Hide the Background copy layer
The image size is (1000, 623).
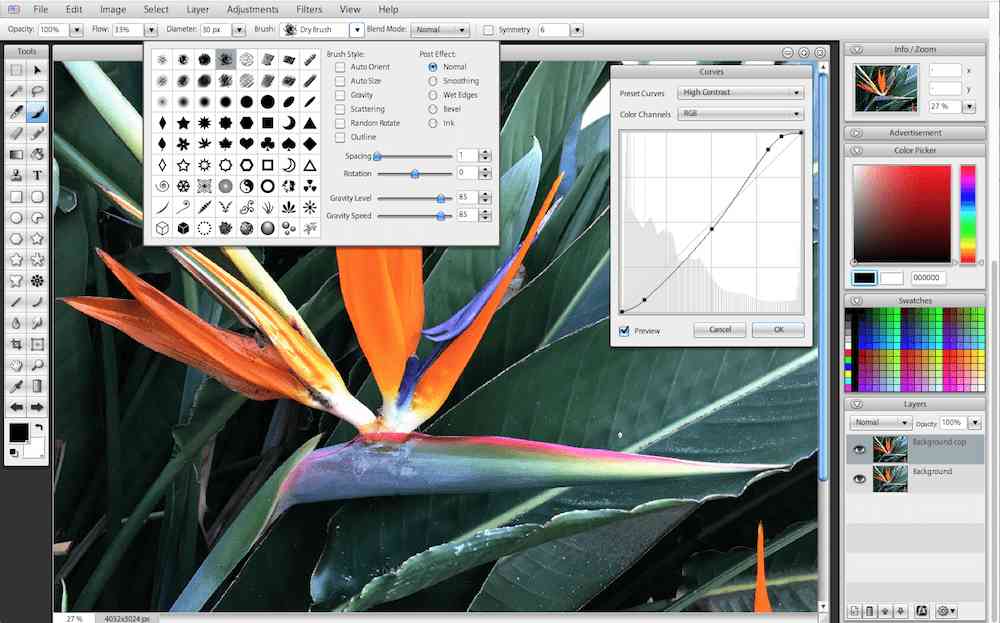(859, 450)
